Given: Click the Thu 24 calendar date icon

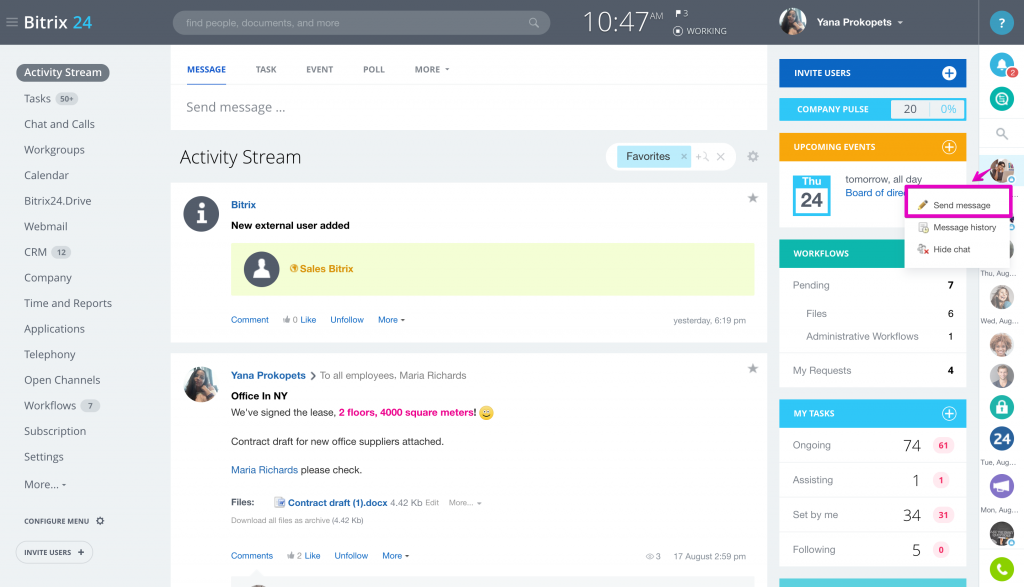Looking at the screenshot, I should pyautogui.click(x=812, y=195).
